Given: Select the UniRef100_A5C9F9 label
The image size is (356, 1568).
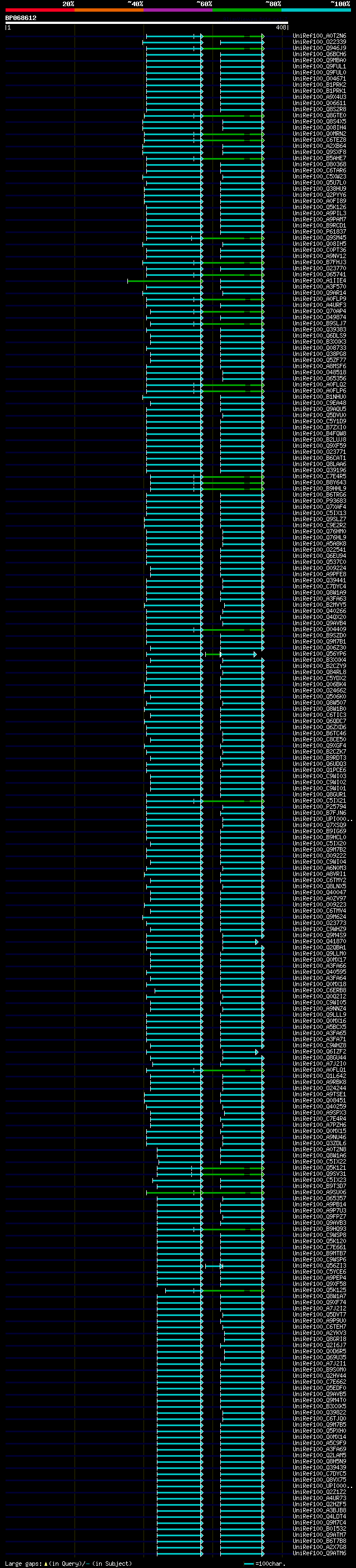Looking at the screenshot, I should [319, 1443].
